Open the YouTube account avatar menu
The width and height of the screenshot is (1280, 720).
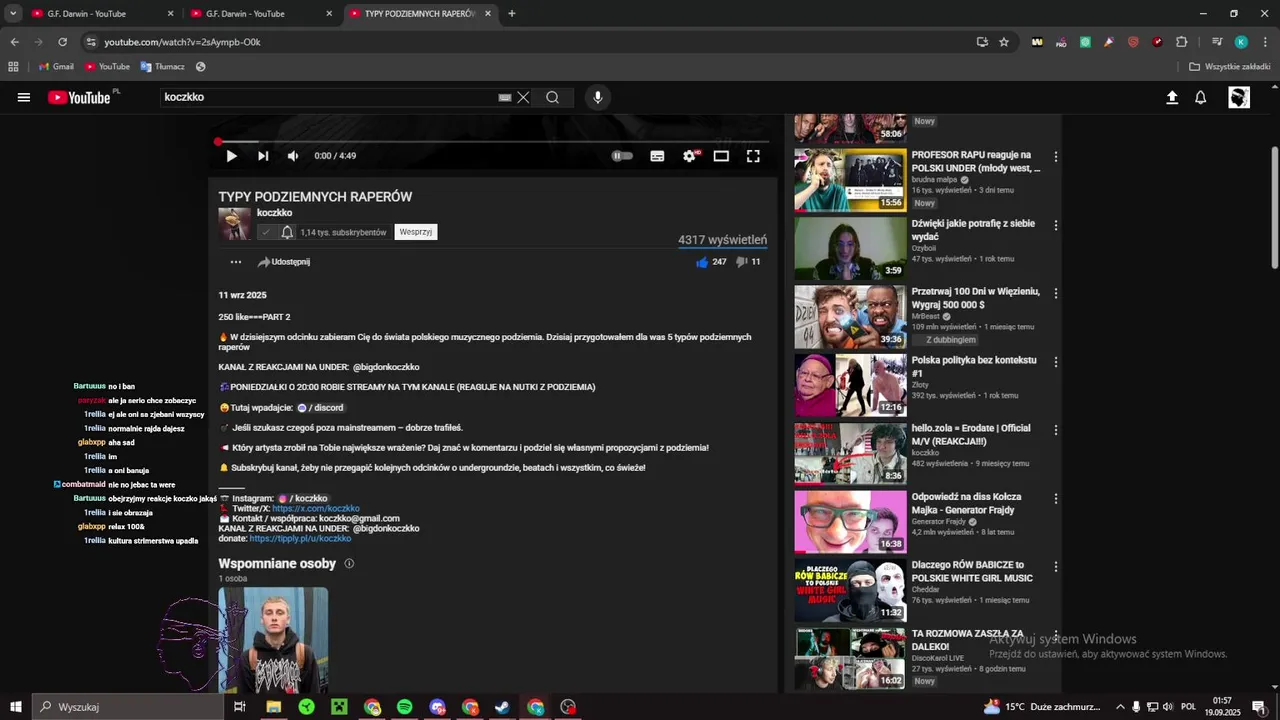[x=1239, y=97]
